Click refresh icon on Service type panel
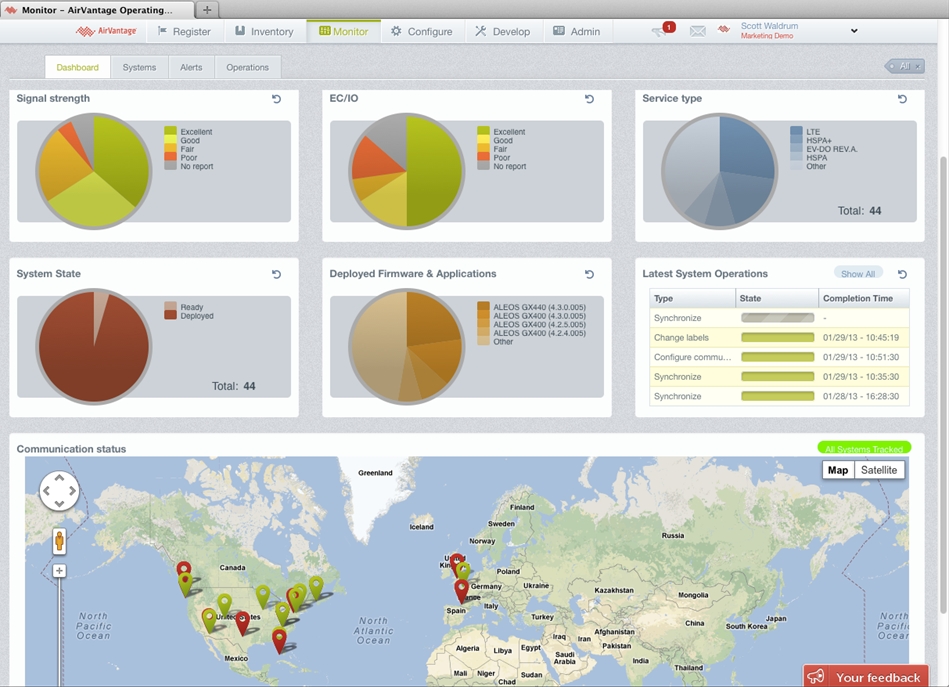Viewport: 949px width, 687px height. coord(902,99)
